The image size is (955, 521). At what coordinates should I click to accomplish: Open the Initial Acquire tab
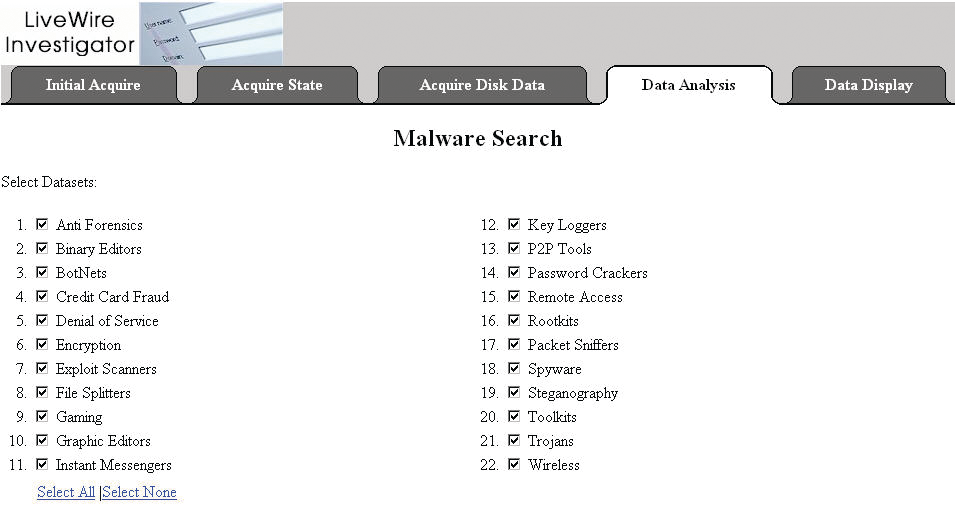tap(93, 85)
